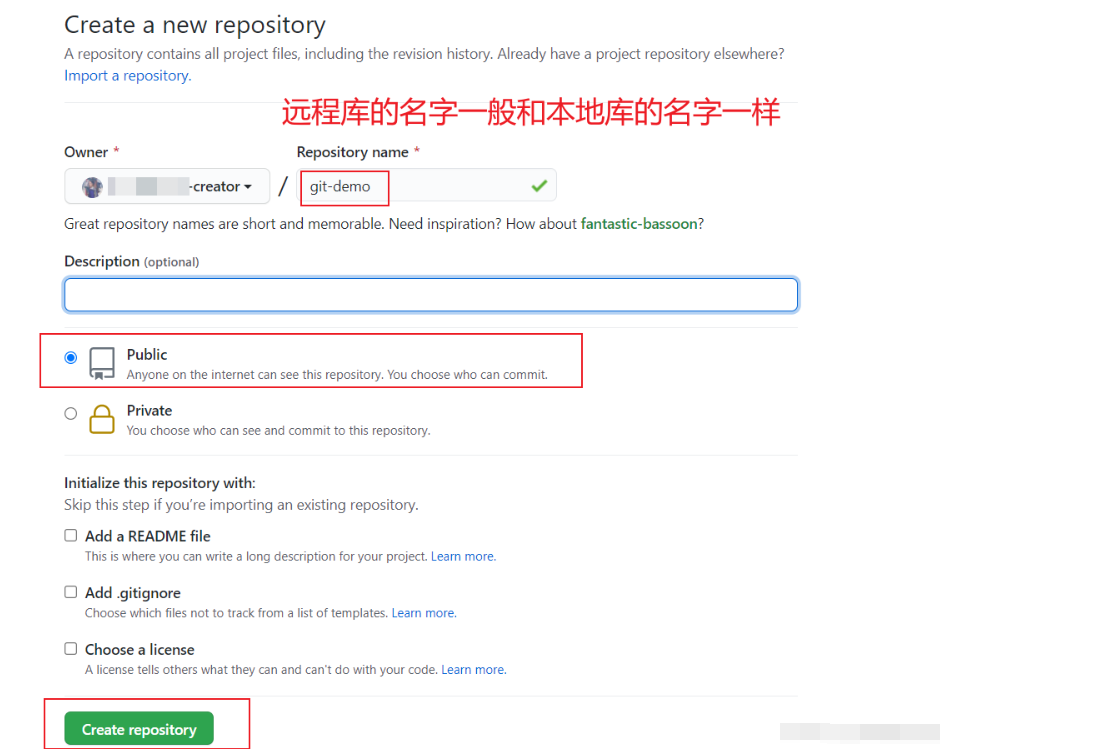Open Learn more link for README
The width and height of the screenshot is (1108, 754).
(464, 557)
